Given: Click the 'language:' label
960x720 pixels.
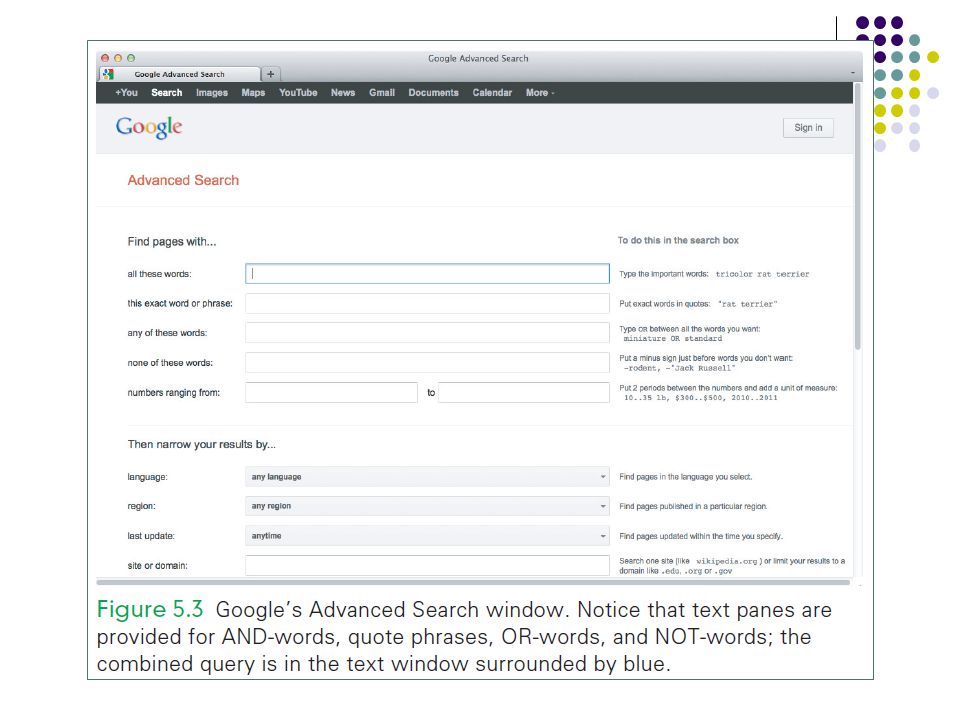Looking at the screenshot, I should [x=147, y=477].
